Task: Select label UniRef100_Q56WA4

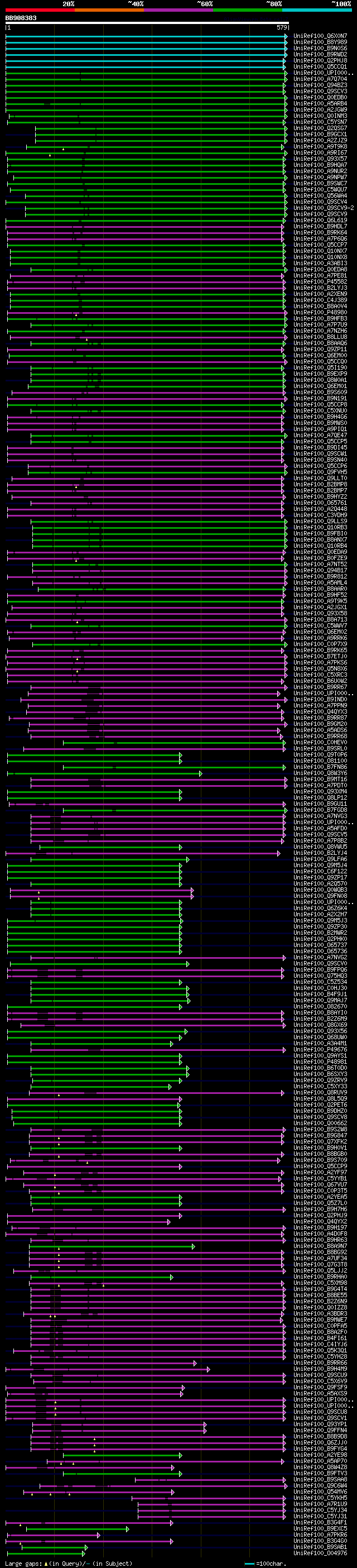Action: tap(321, 196)
